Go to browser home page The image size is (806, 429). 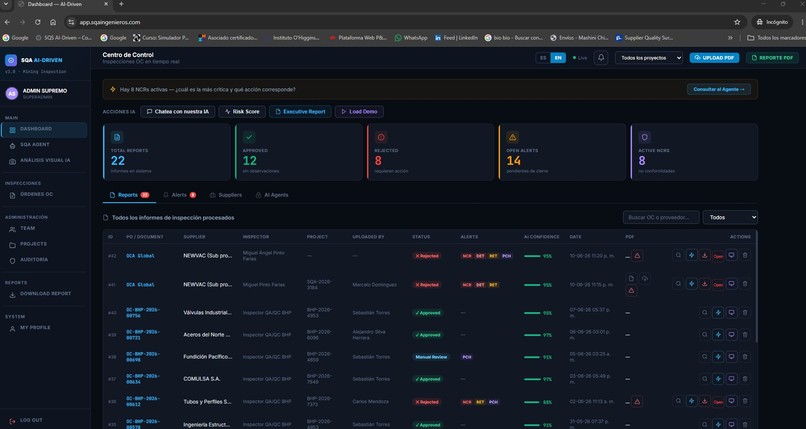click(53, 22)
